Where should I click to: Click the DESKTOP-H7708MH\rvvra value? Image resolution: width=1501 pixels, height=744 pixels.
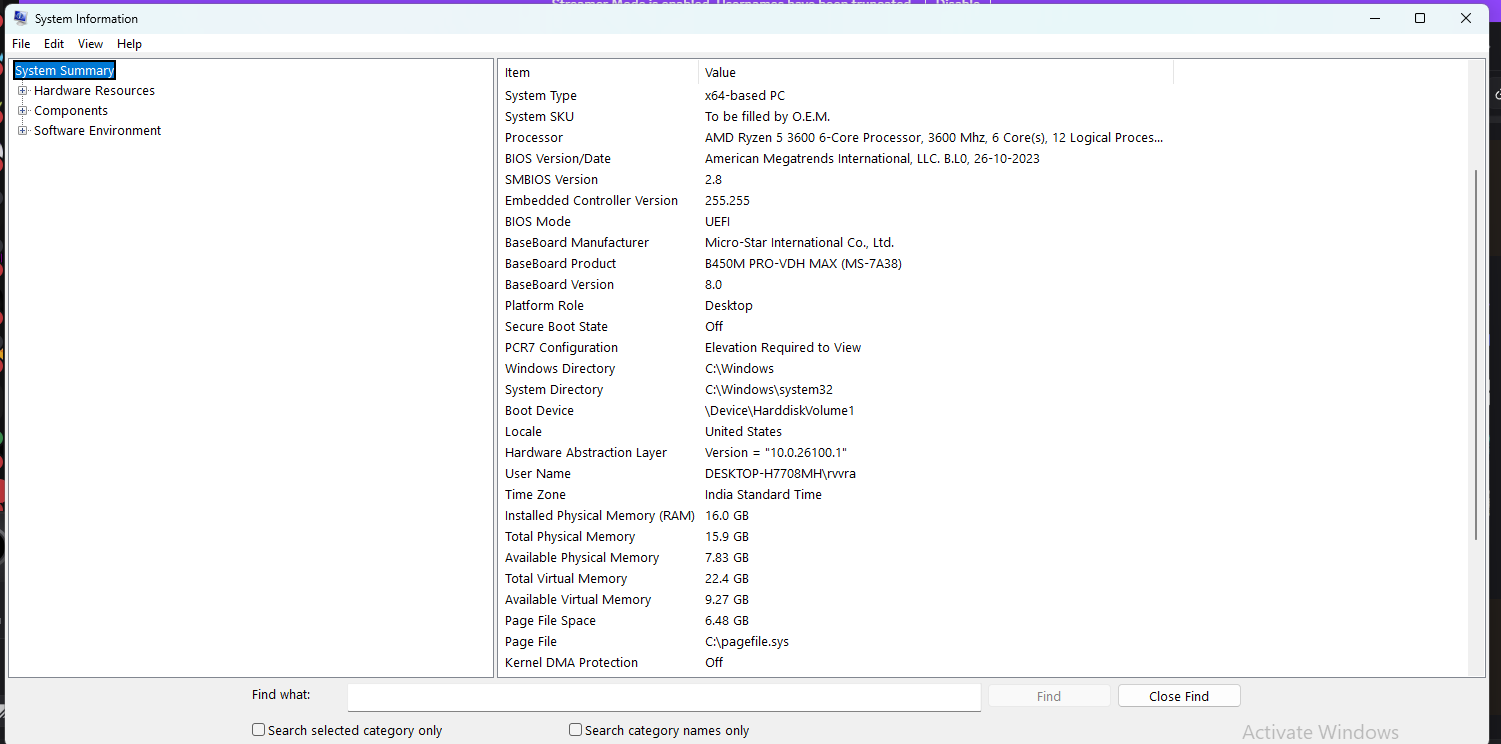(780, 474)
